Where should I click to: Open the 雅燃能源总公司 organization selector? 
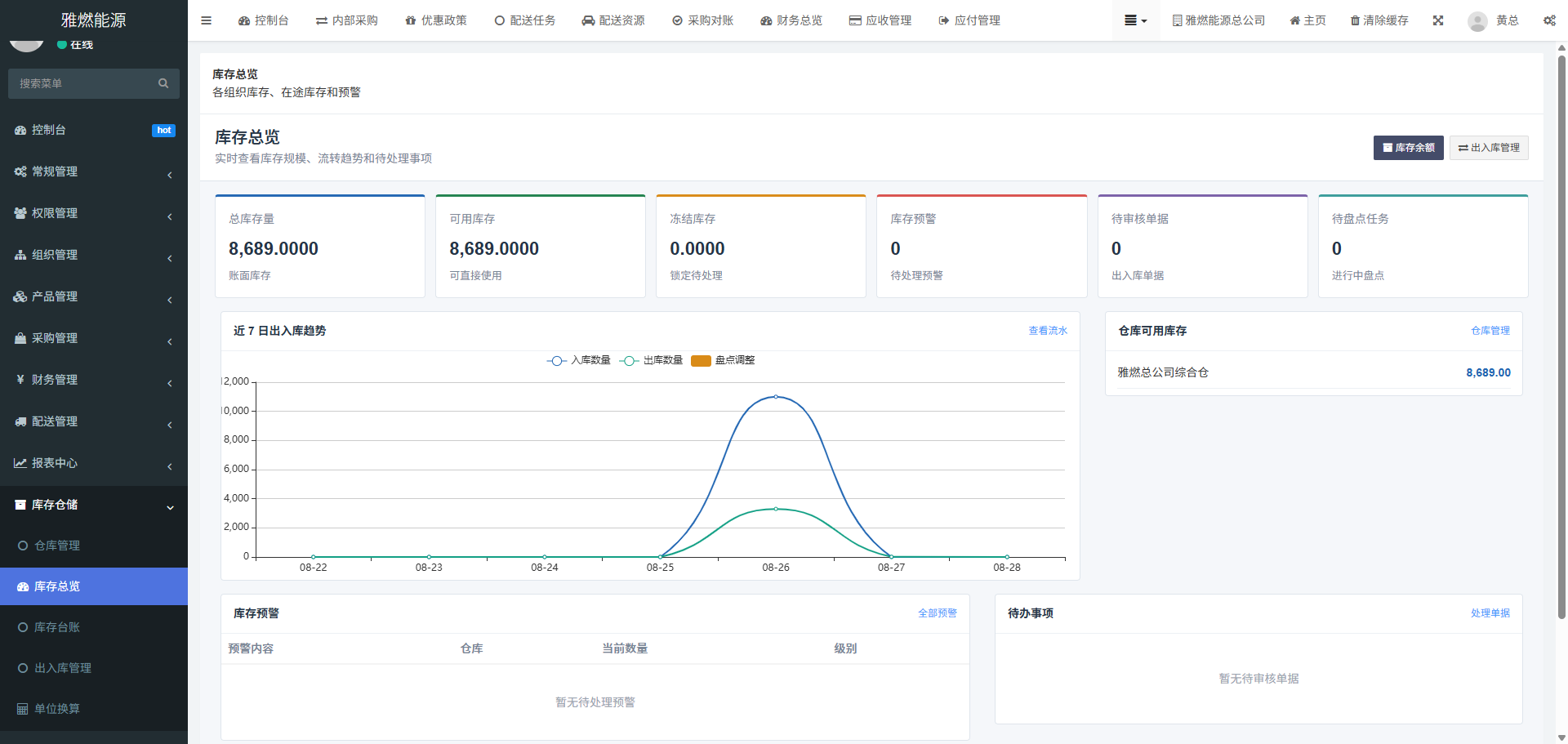click(x=1218, y=20)
